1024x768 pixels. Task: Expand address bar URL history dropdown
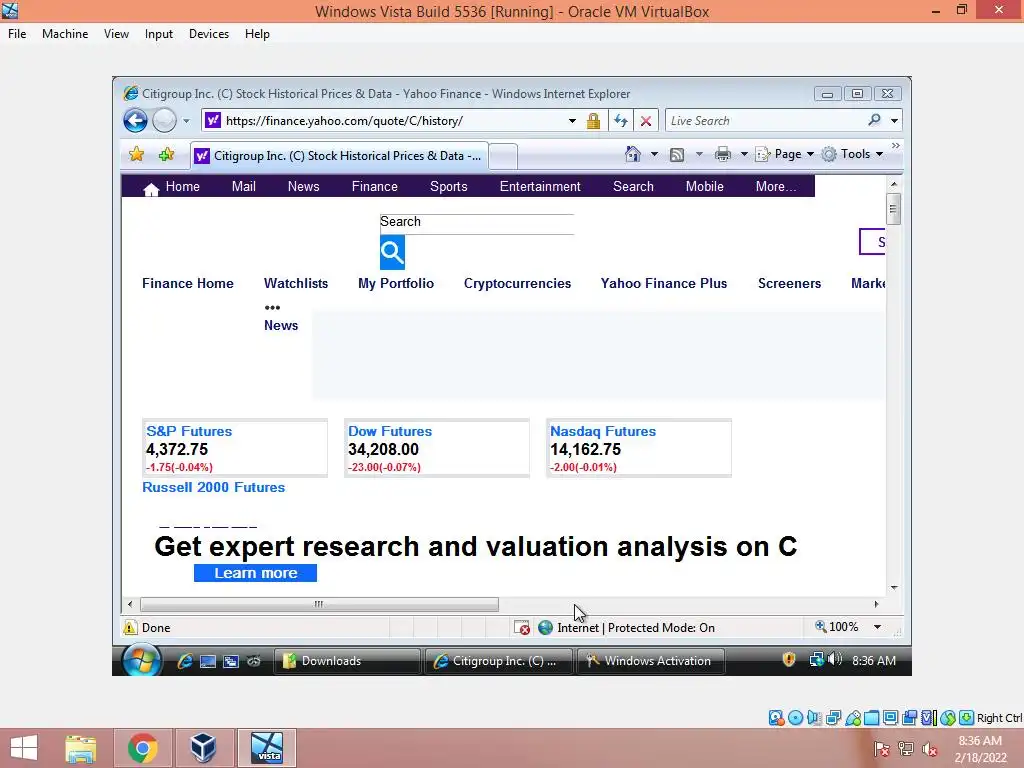[572, 121]
